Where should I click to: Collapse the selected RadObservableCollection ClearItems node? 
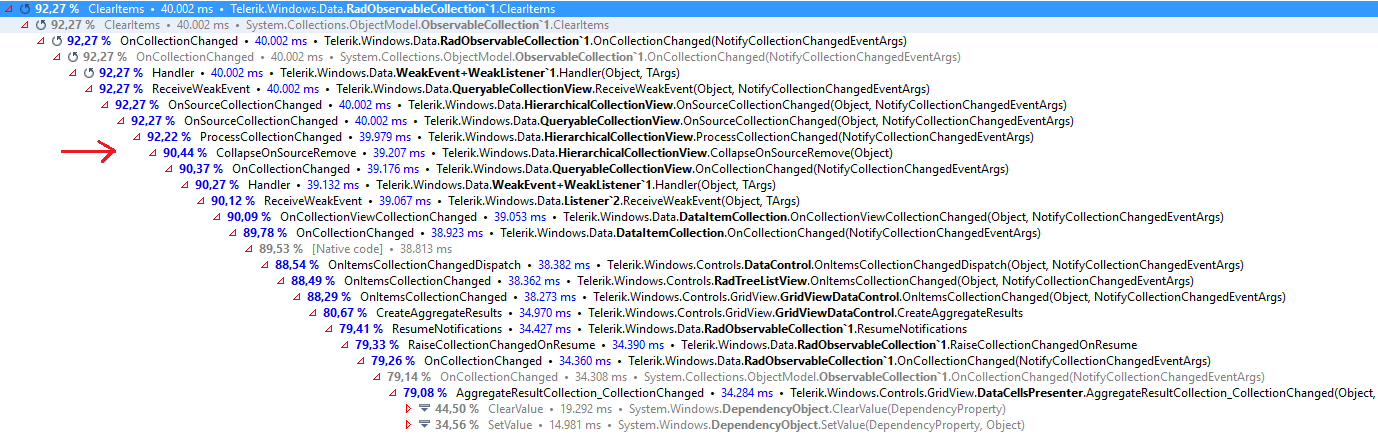click(9, 9)
